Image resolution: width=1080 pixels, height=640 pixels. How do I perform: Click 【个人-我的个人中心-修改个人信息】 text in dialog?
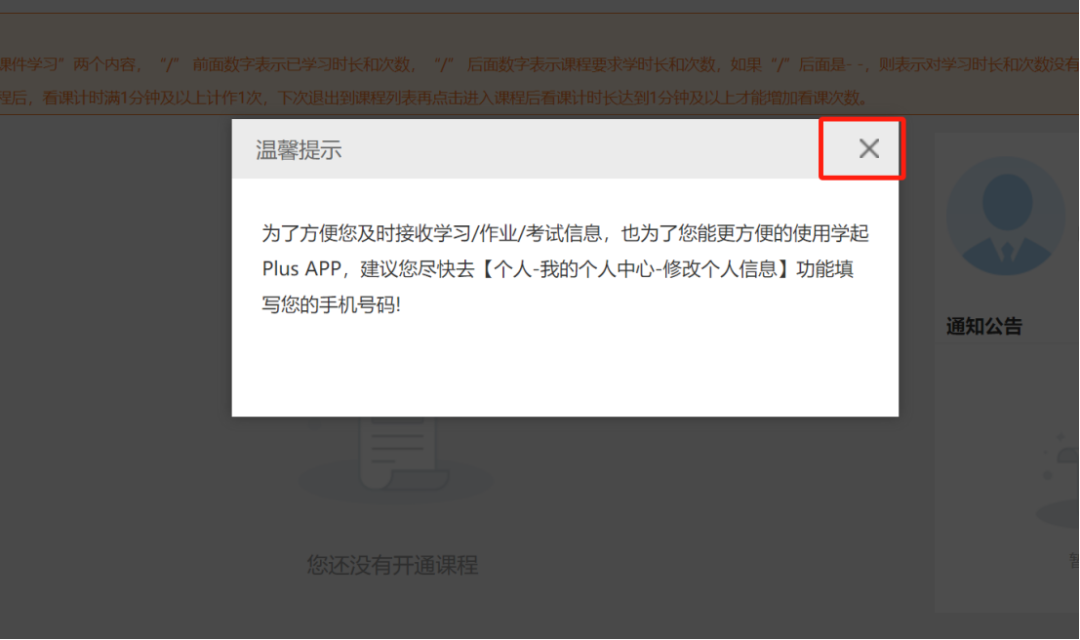click(x=636, y=269)
